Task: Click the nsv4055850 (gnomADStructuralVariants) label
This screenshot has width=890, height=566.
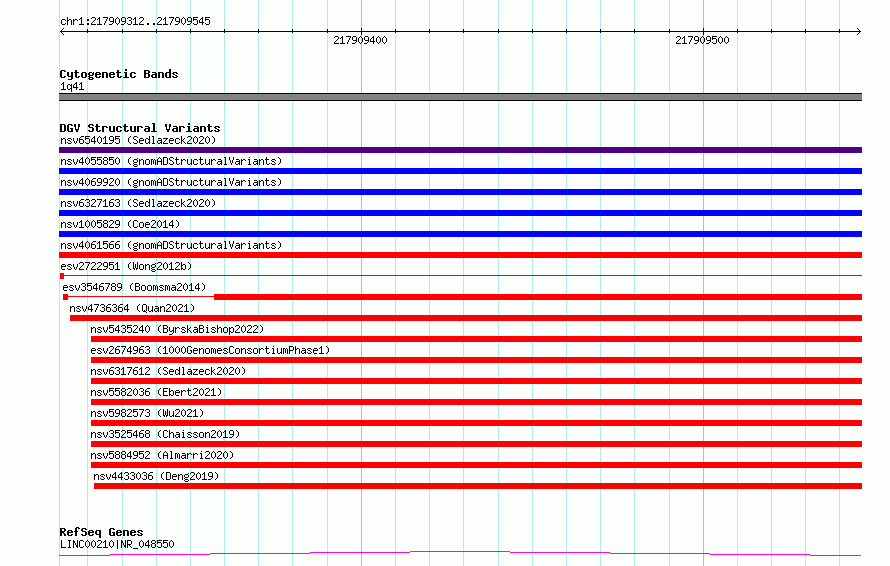Action: pos(171,161)
